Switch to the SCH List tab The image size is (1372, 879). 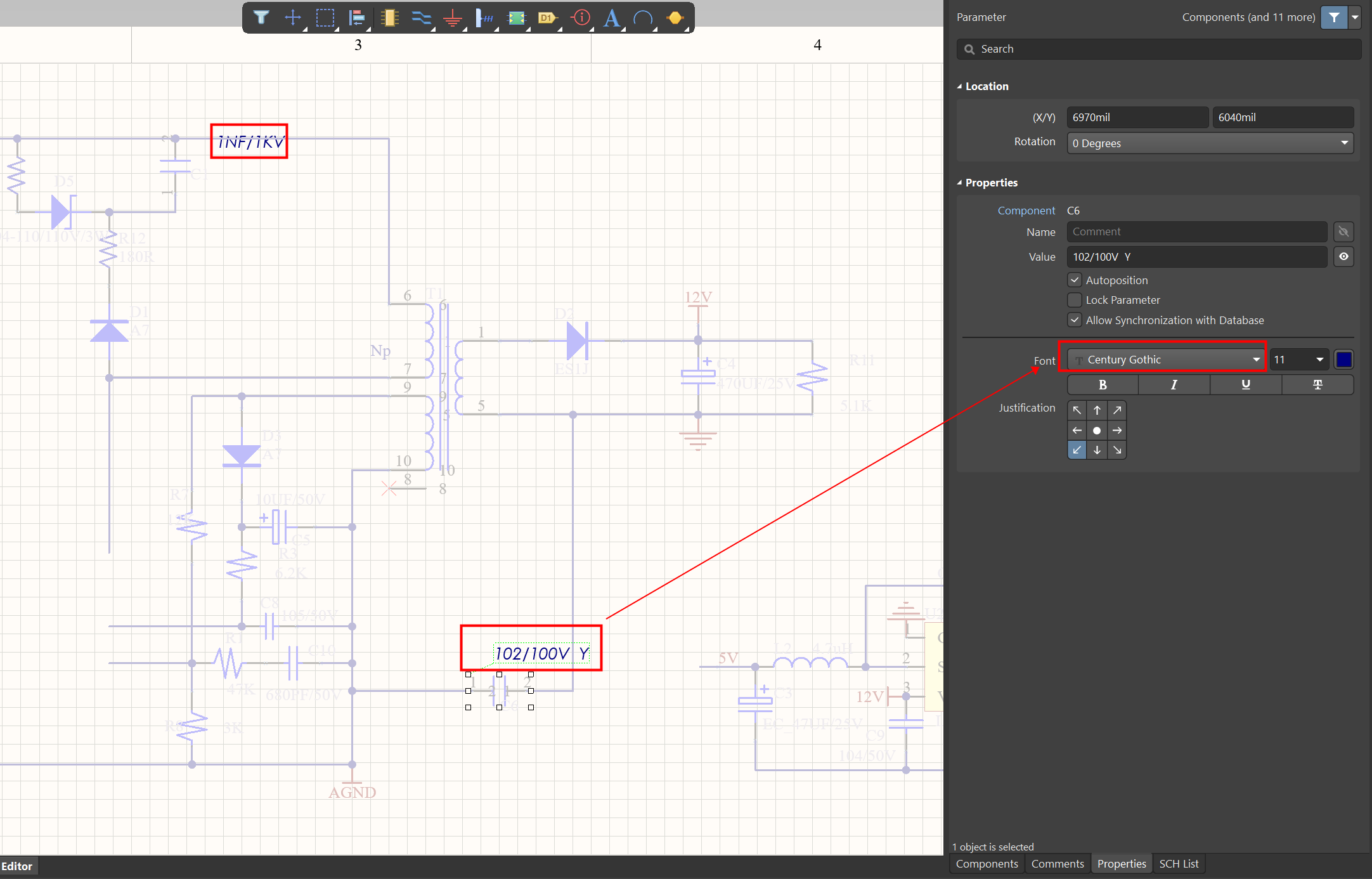tap(1179, 864)
